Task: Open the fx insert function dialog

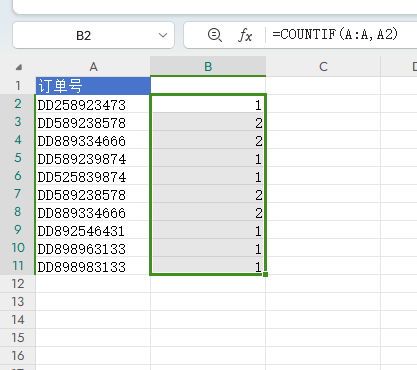Action: coord(245,35)
